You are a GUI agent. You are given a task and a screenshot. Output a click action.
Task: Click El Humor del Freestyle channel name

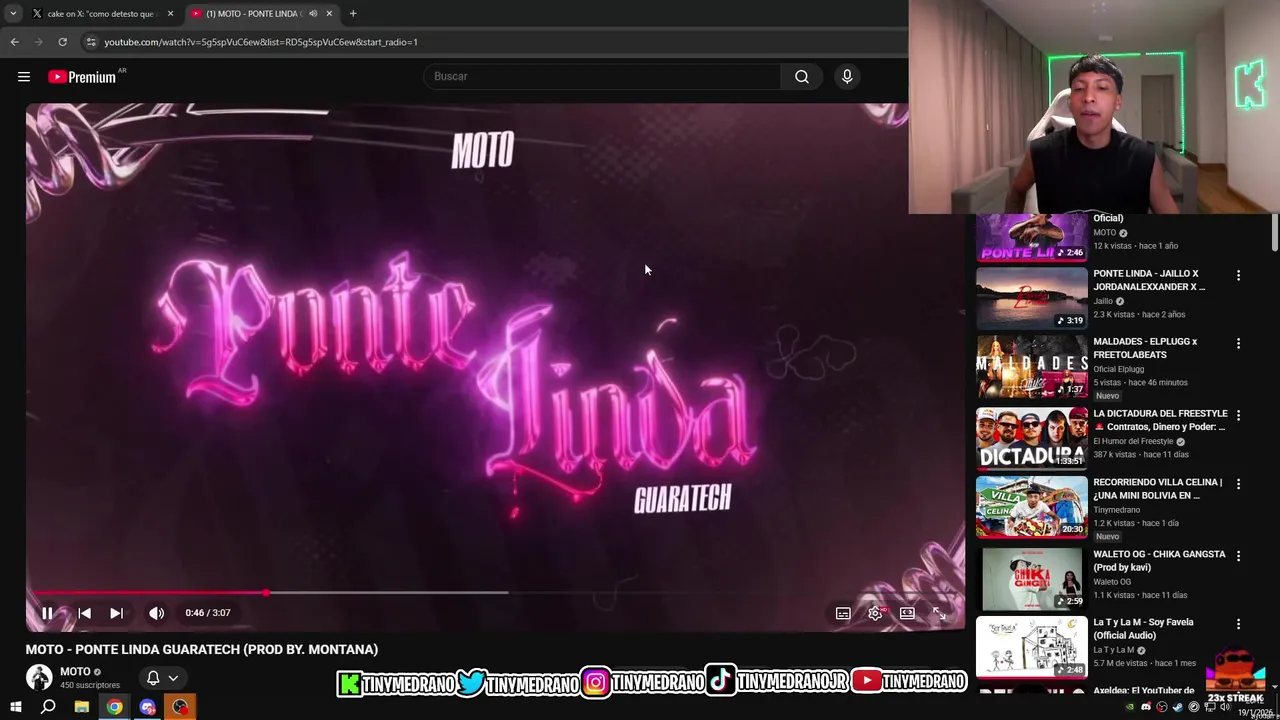coord(1133,441)
